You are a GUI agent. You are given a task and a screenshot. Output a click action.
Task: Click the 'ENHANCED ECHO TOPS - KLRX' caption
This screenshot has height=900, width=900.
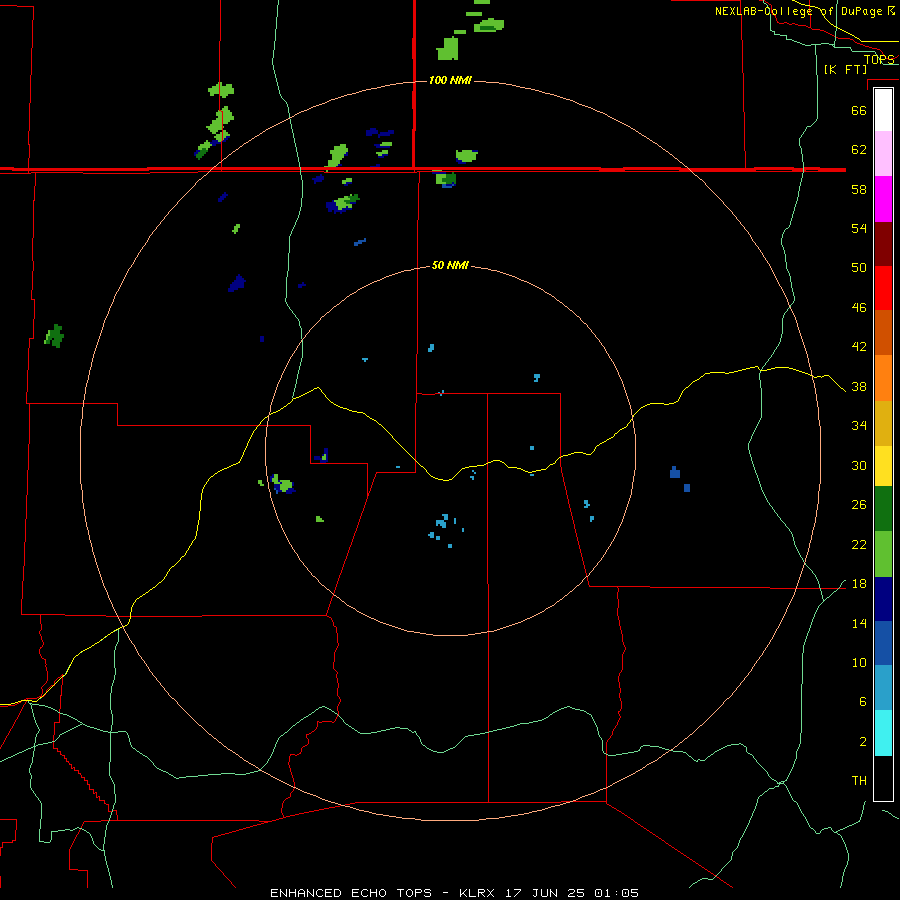pyautogui.click(x=385, y=893)
